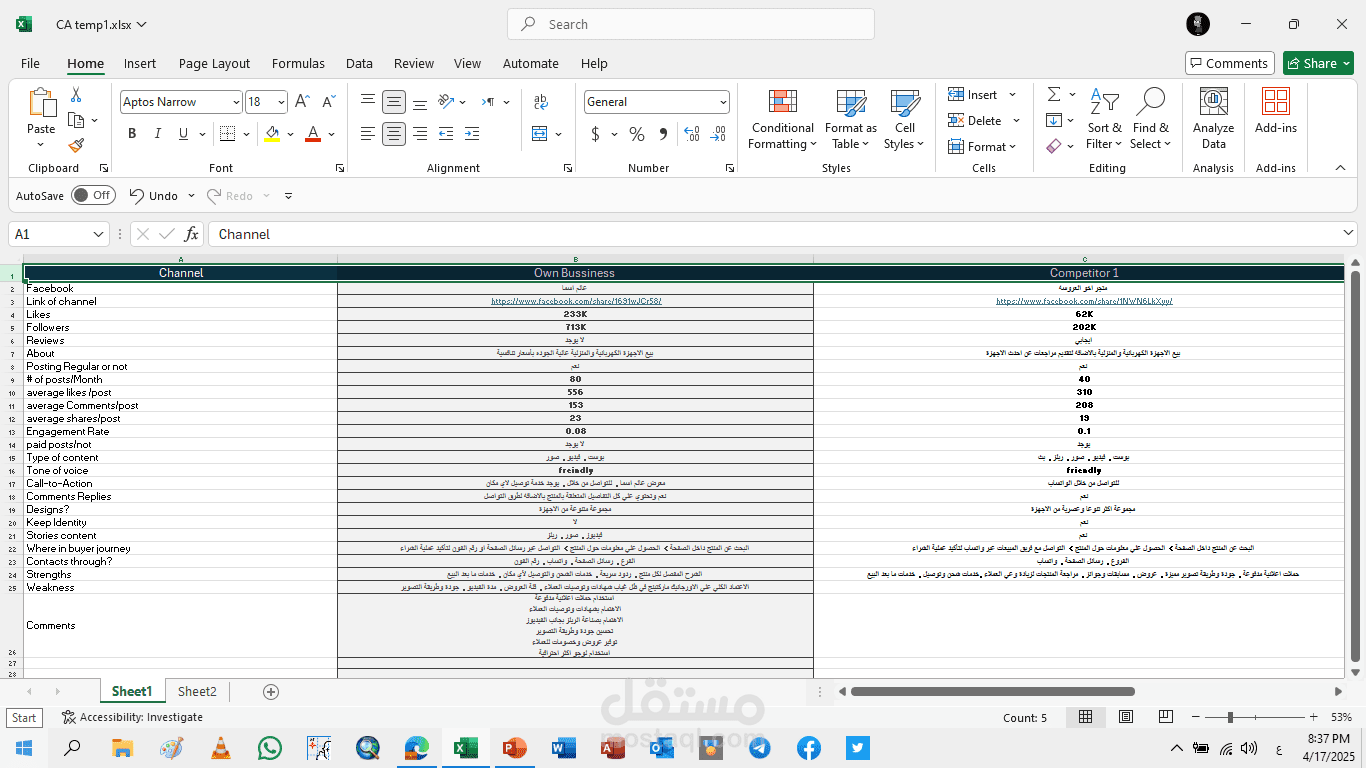This screenshot has width=1366, height=768.
Task: Toggle Underline formatting
Action: (183, 134)
